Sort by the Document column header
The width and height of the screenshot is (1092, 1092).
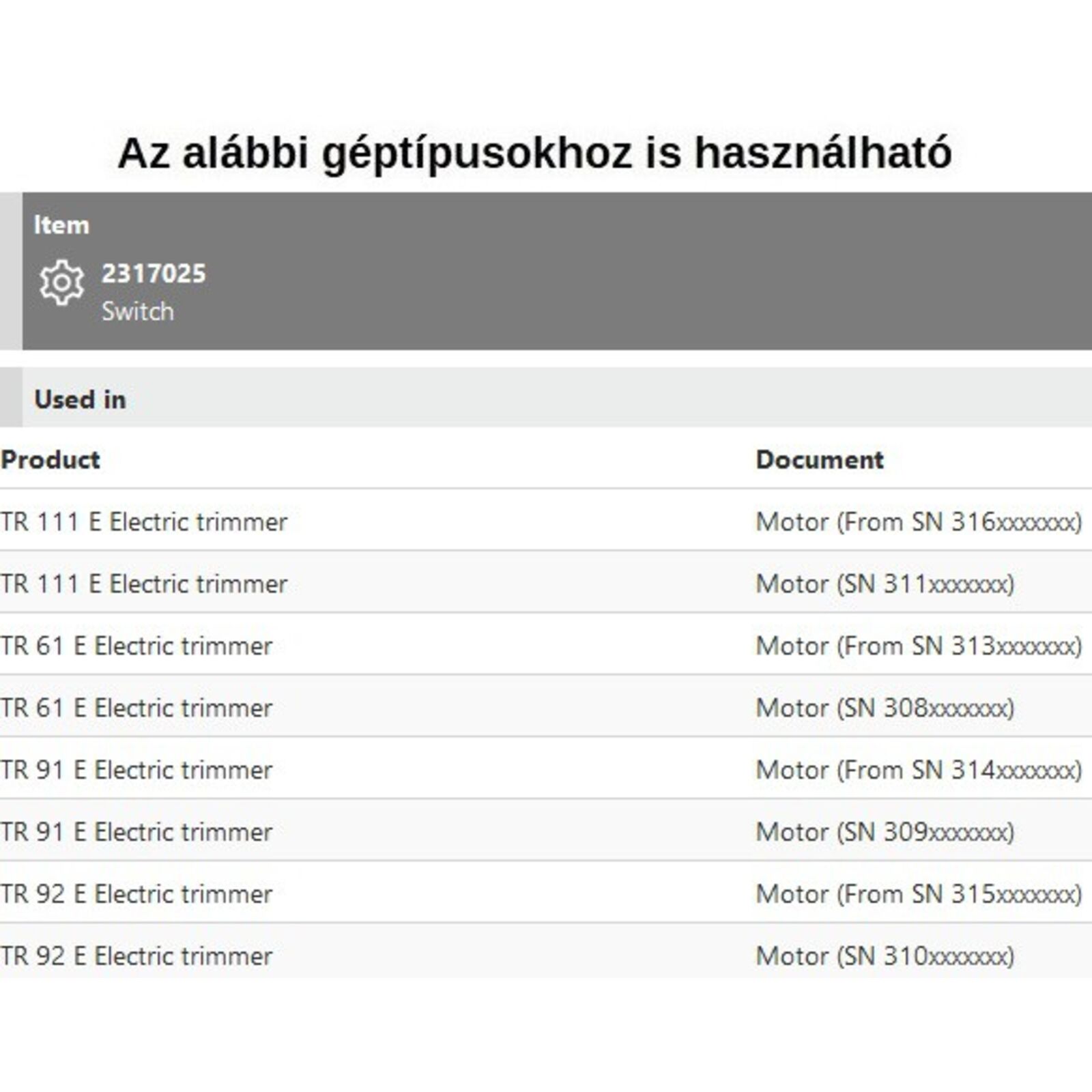tap(820, 460)
